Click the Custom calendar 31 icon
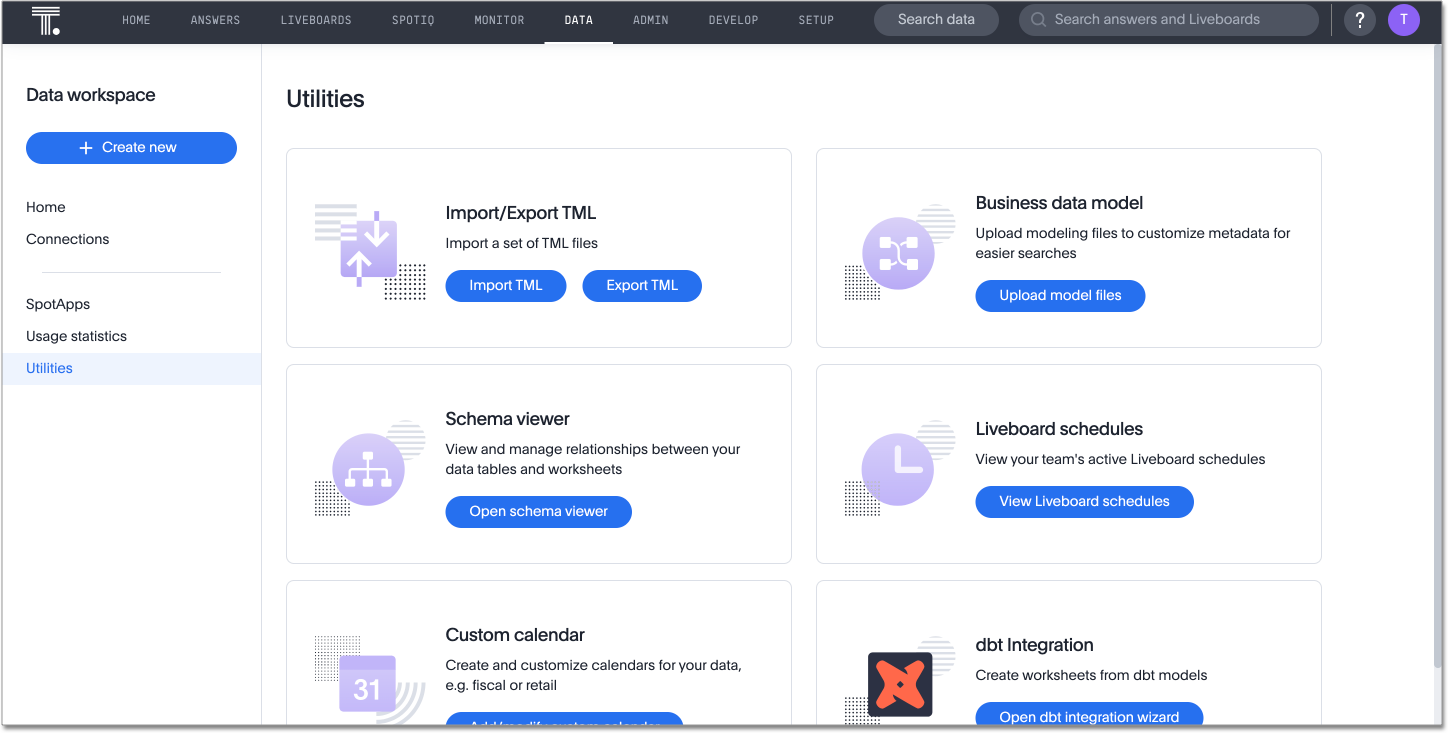This screenshot has height=733, width=1448. tap(367, 684)
